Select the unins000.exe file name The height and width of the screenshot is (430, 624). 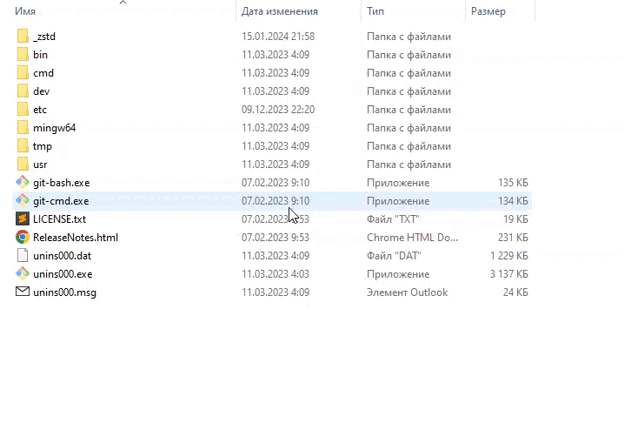62,274
